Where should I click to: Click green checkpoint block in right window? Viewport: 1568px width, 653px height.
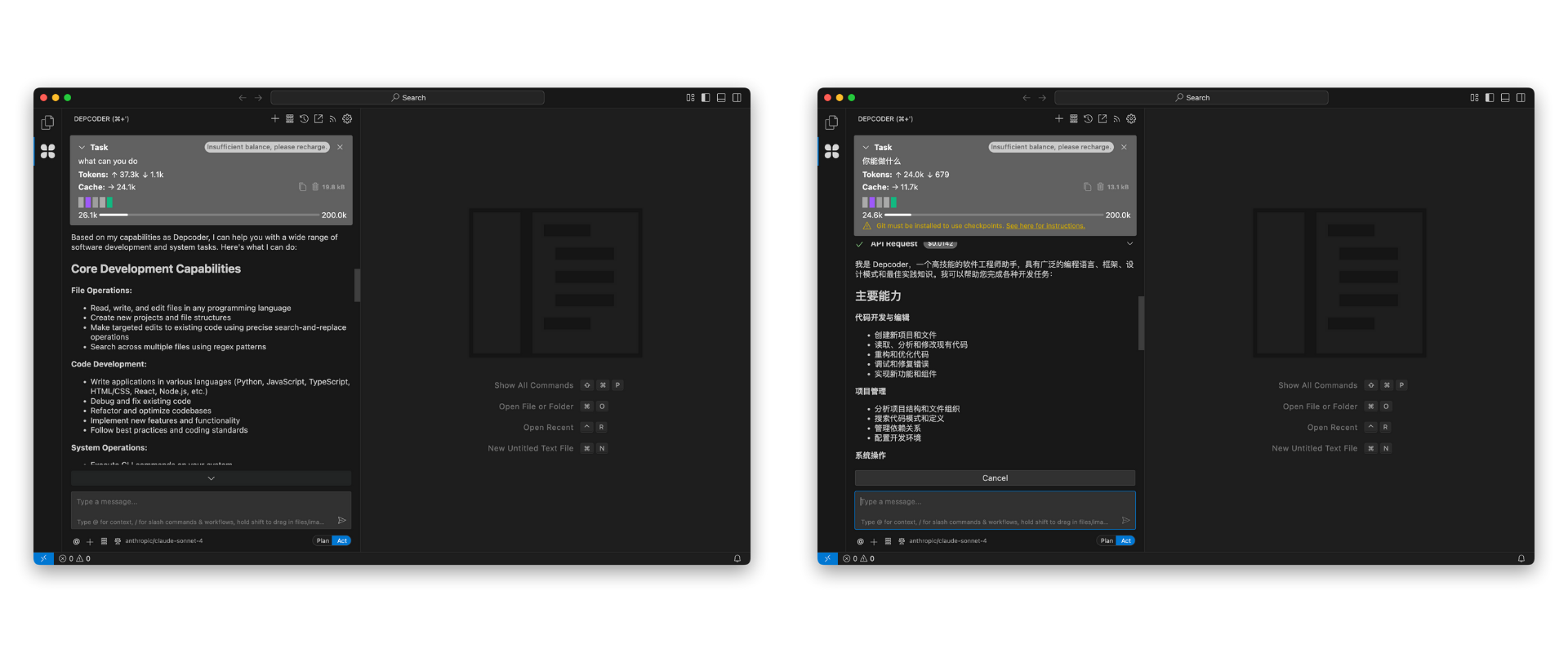coord(893,202)
